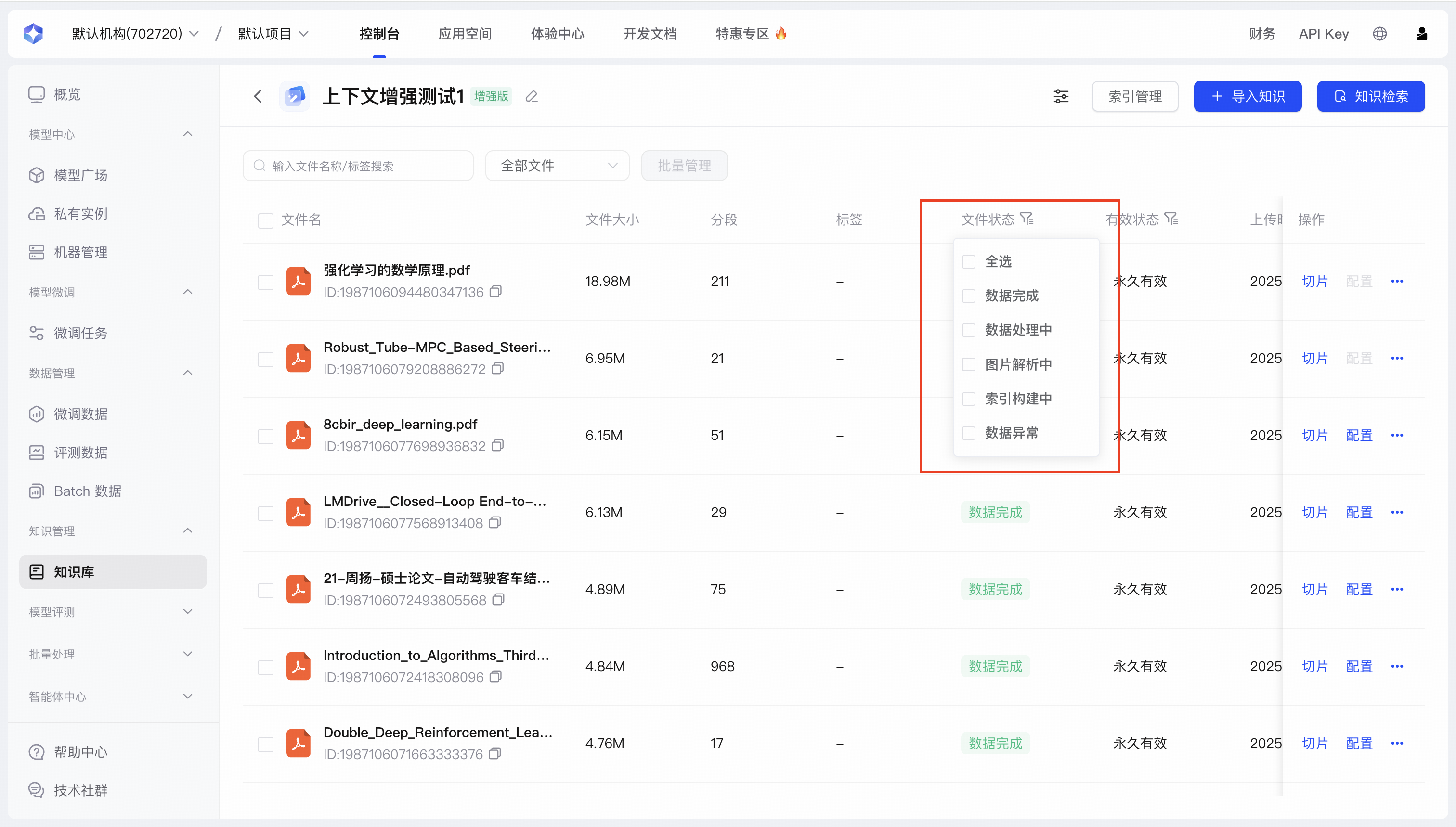Open the 全部文件 dropdown
Image resolution: width=1456 pixels, height=827 pixels.
point(557,166)
